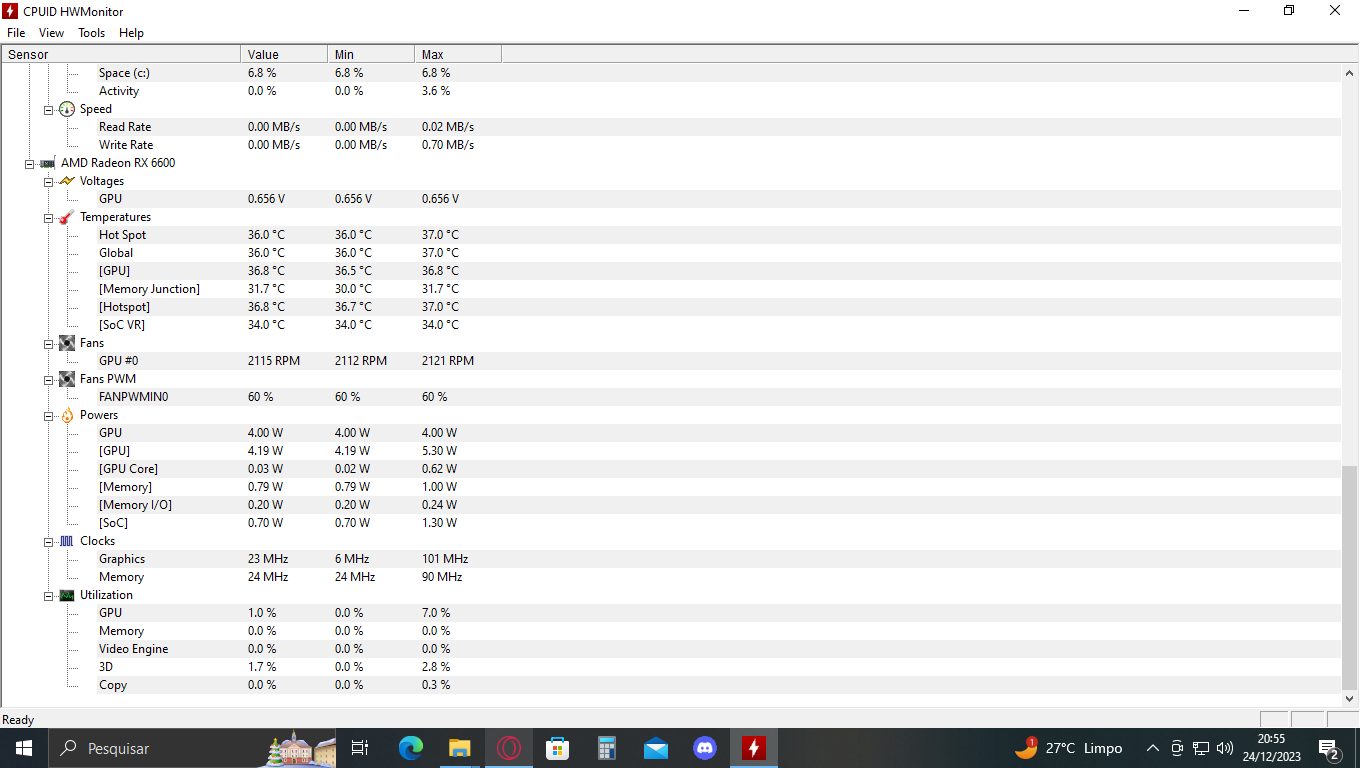Screen dimensions: 1360x768
Task: Open Task View from the taskbar
Action: click(x=361, y=748)
